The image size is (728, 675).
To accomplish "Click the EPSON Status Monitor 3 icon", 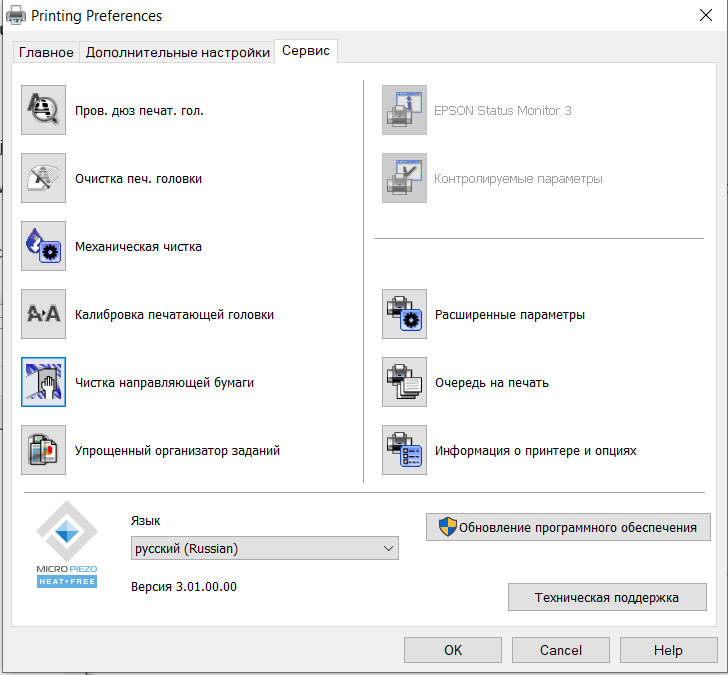I will (x=404, y=110).
